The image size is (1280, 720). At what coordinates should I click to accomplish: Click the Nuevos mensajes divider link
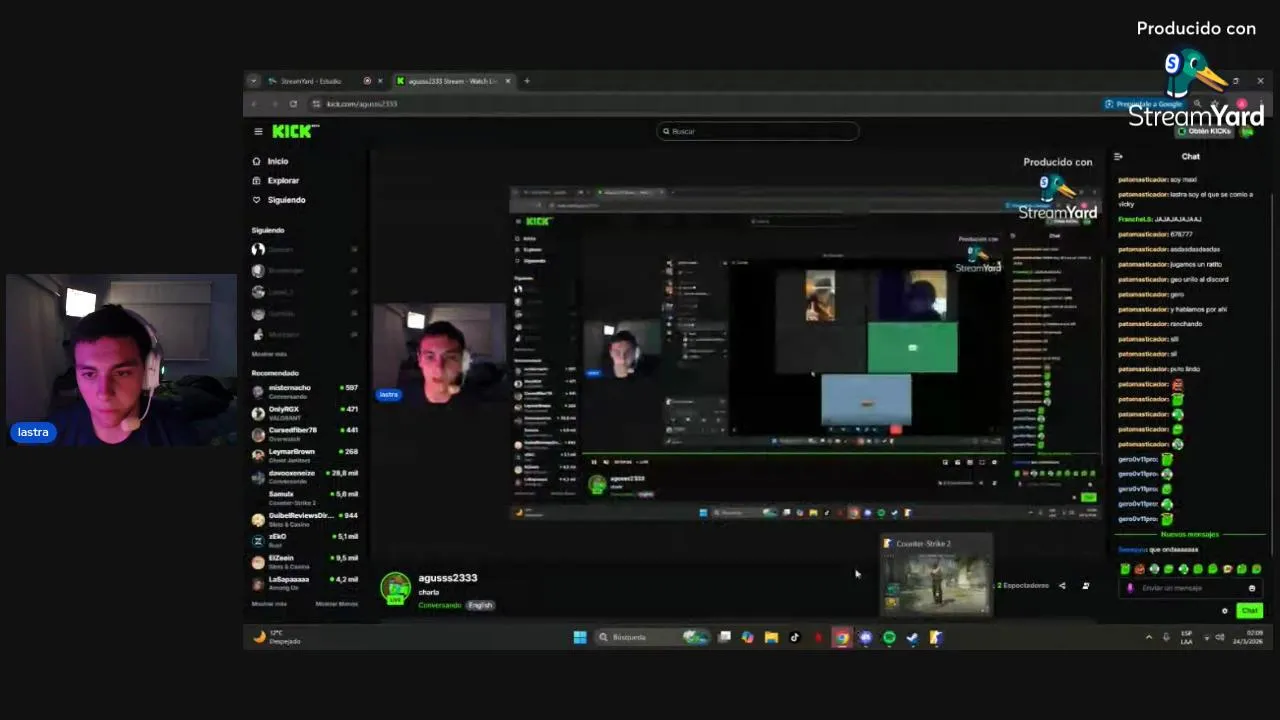pyautogui.click(x=1191, y=535)
